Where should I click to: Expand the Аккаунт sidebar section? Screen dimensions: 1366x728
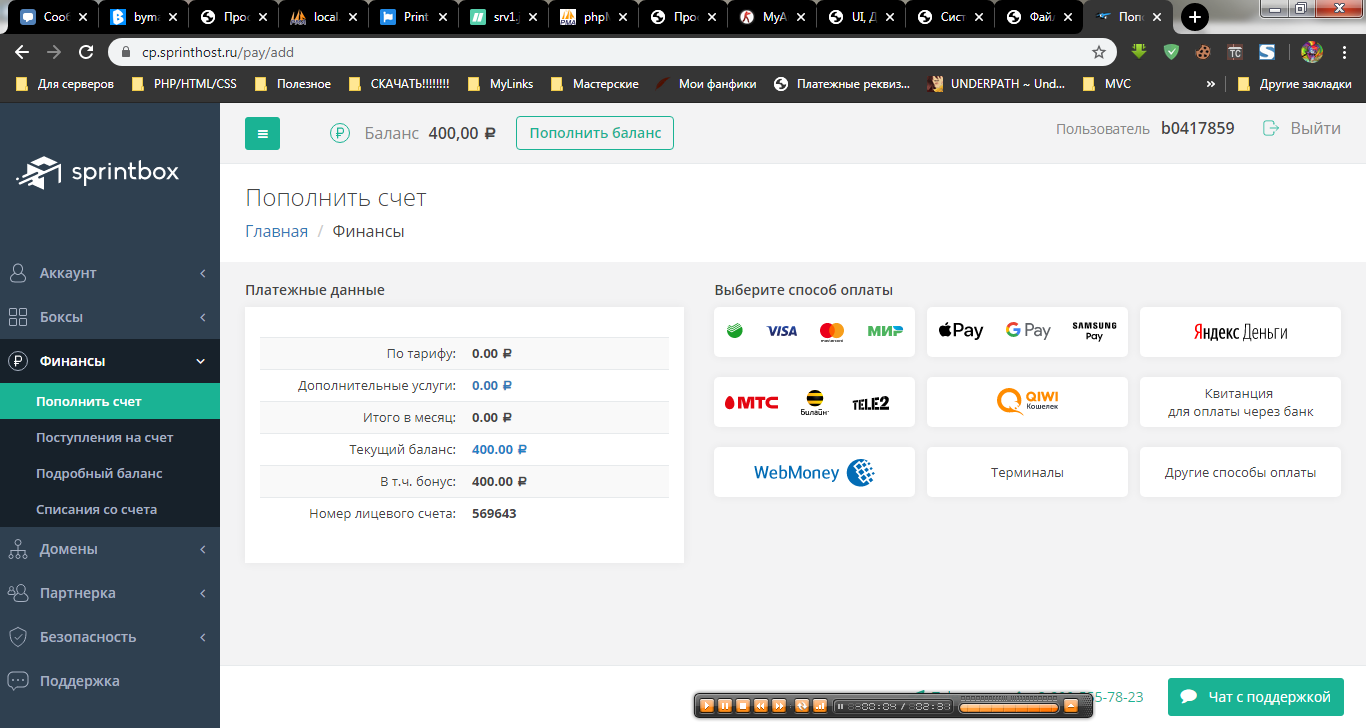pyautogui.click(x=110, y=273)
